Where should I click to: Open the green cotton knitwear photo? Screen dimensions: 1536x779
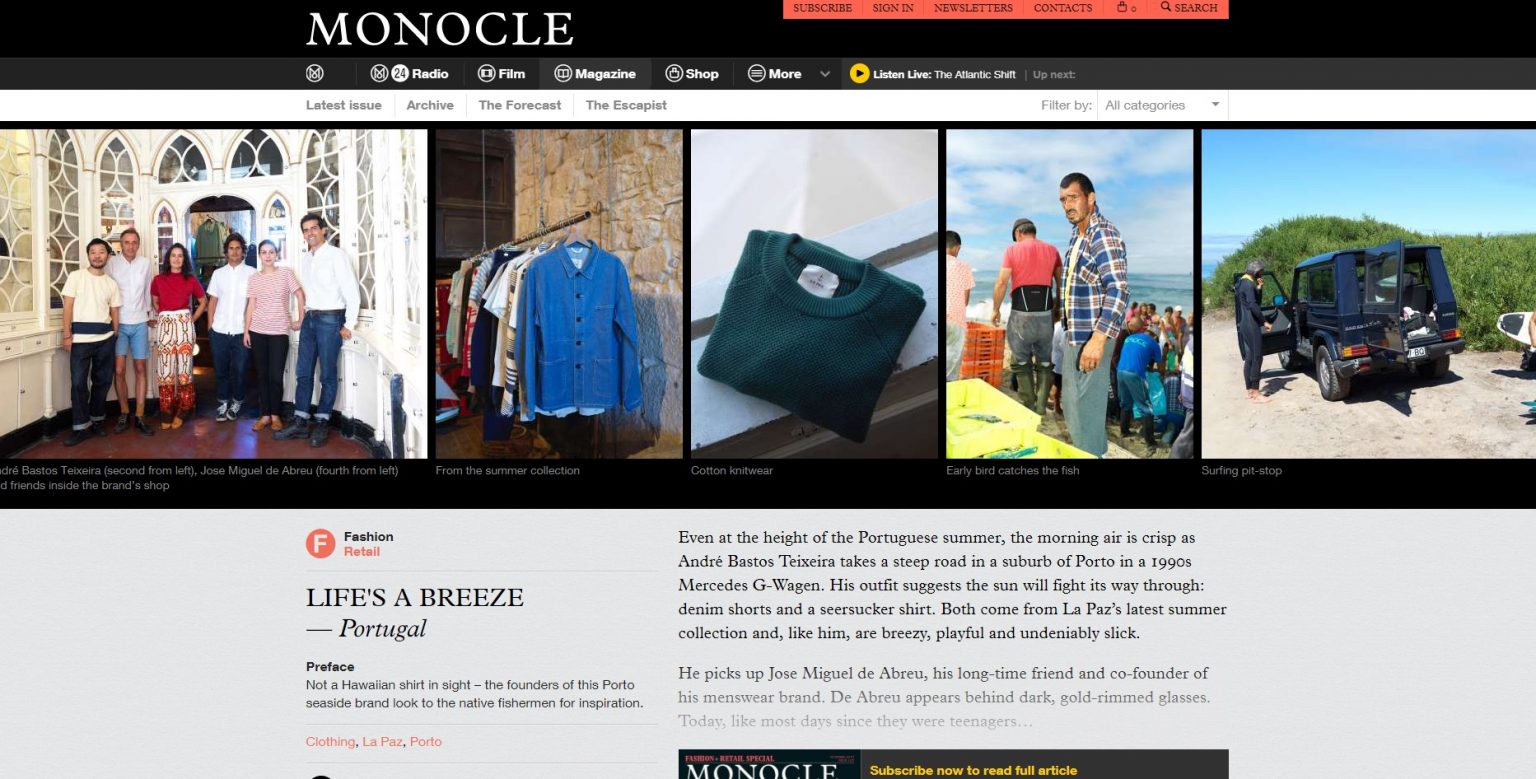point(814,294)
